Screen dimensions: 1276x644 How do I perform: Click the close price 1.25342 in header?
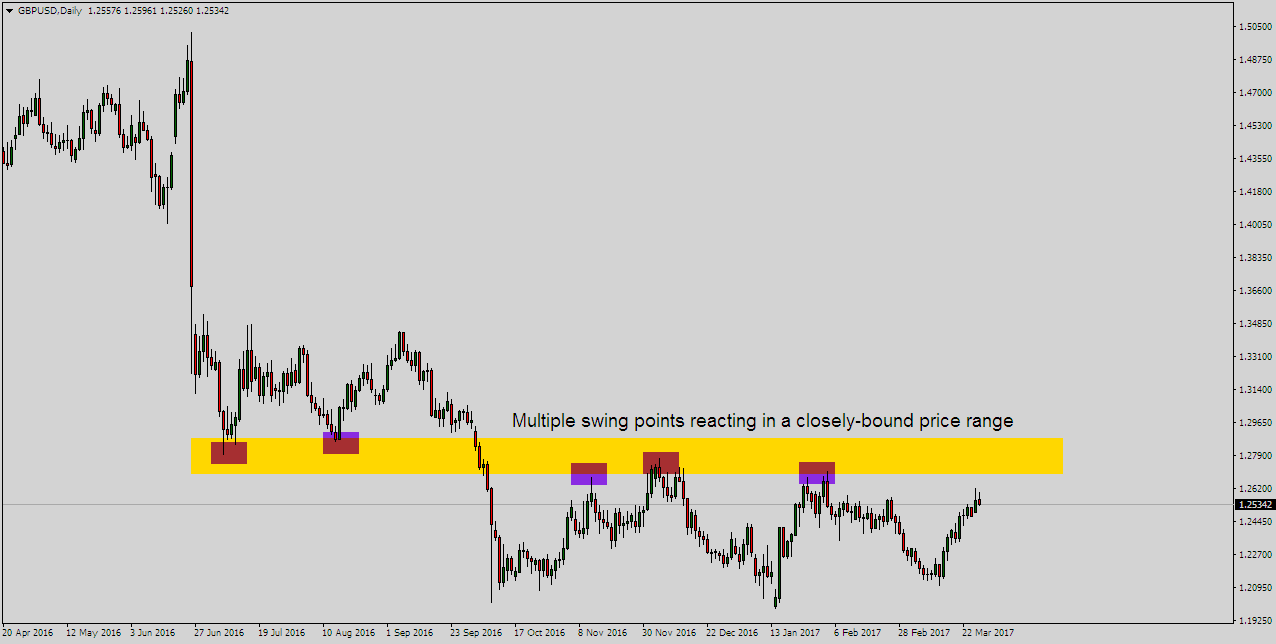click(213, 10)
